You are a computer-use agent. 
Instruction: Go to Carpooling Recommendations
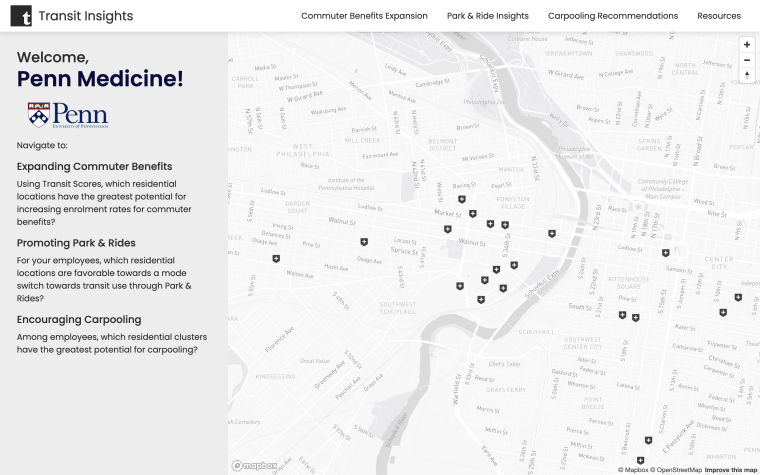(613, 16)
